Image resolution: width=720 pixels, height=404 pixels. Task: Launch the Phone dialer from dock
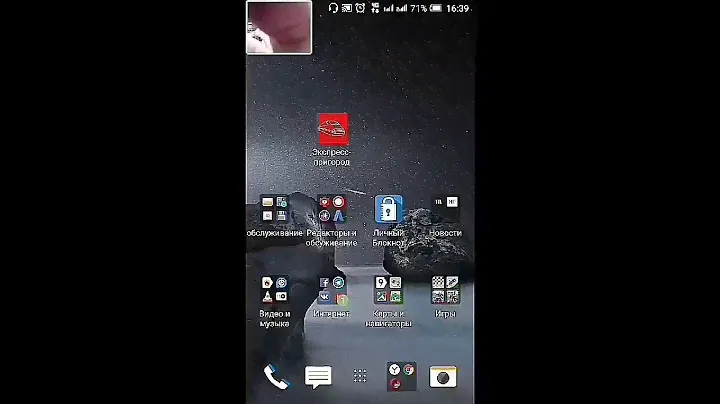275,376
